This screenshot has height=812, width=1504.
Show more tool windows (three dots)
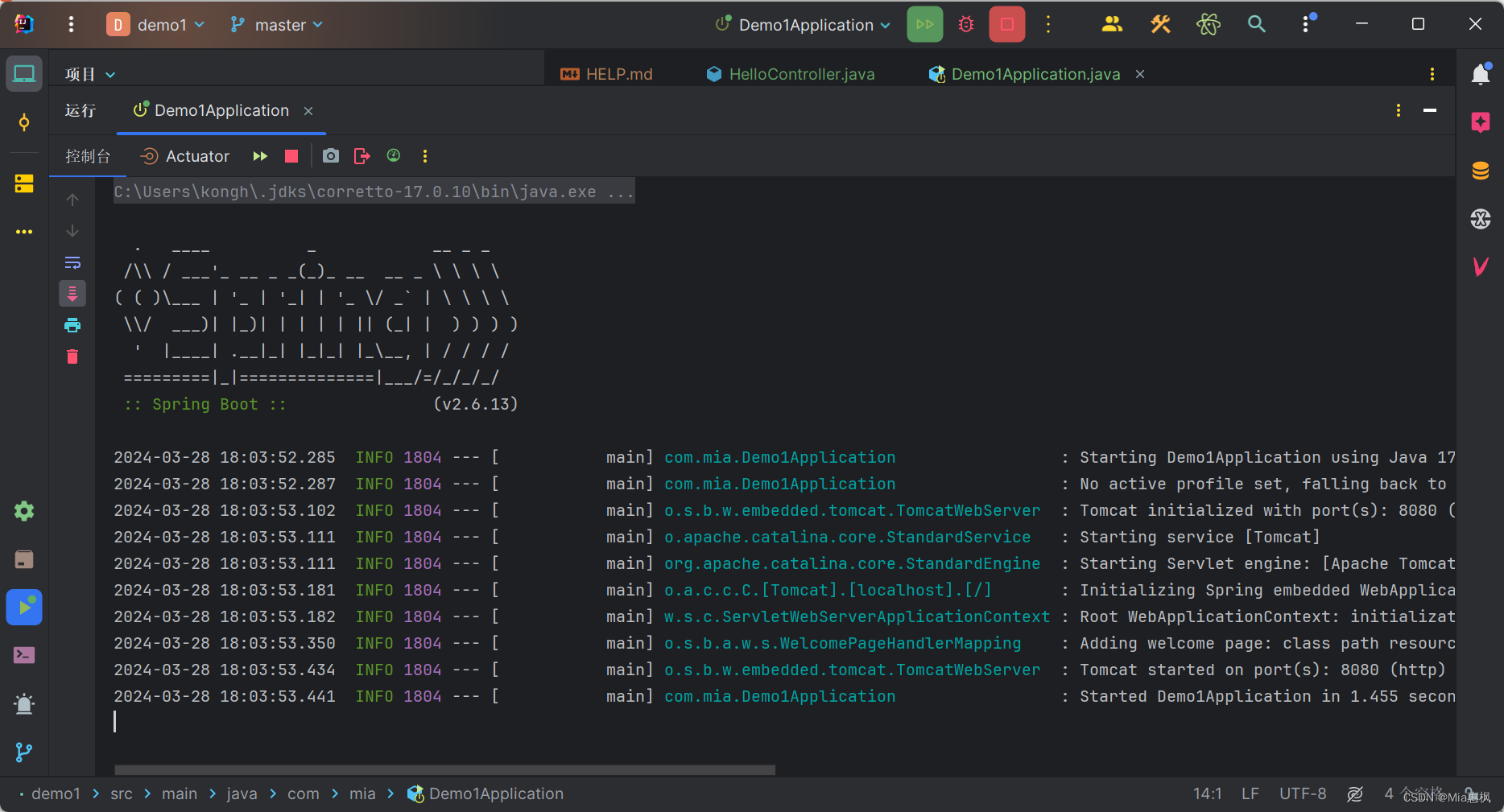click(24, 232)
